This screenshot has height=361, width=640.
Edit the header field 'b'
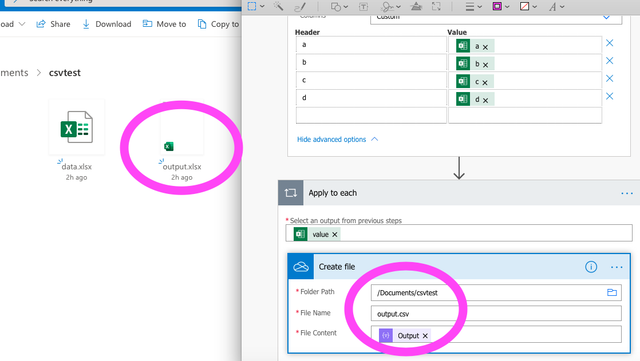coord(371,62)
